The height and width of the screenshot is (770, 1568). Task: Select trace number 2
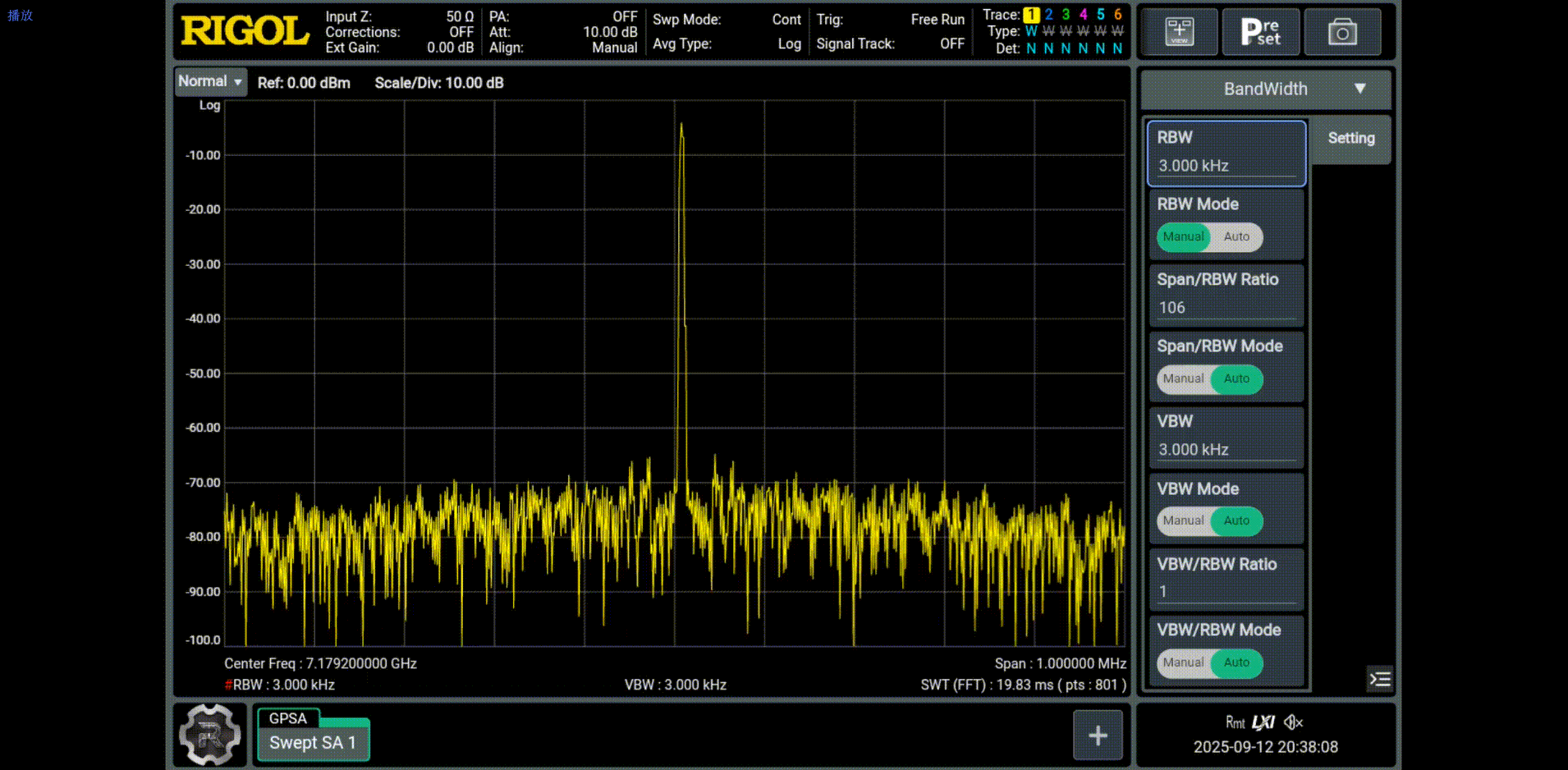1048,15
